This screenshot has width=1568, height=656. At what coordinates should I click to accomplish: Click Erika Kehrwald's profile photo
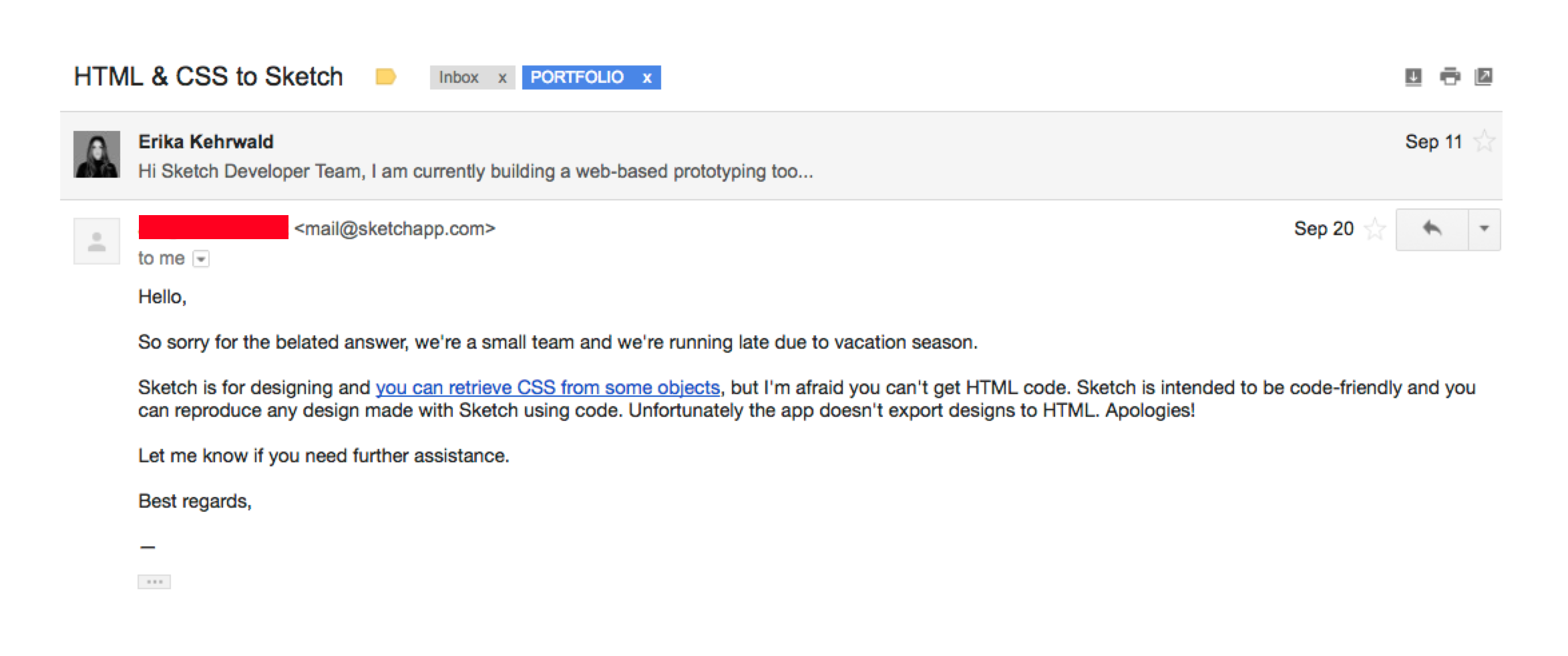pyautogui.click(x=97, y=154)
